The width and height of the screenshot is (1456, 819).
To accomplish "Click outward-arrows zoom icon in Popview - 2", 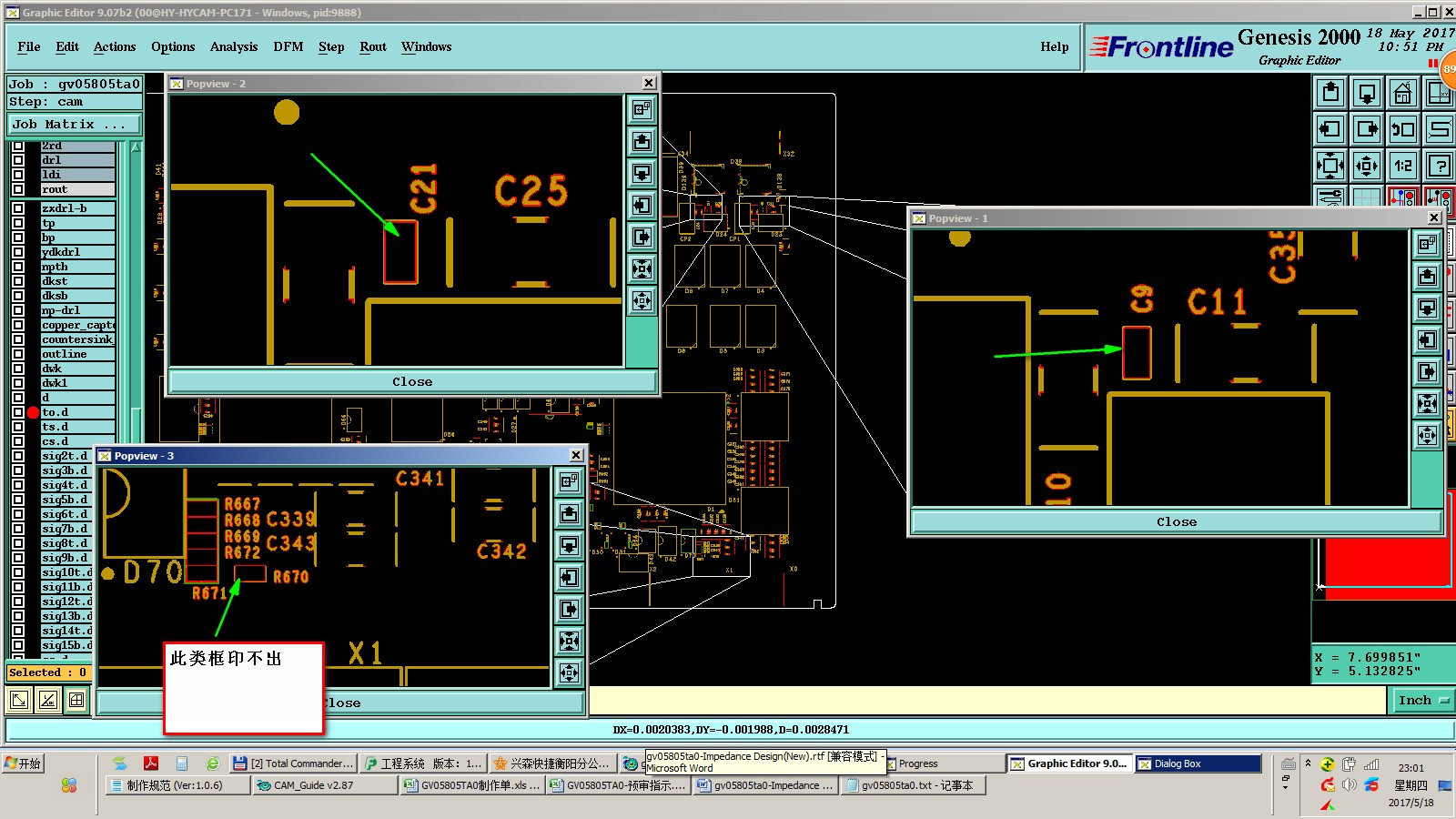I will click(x=642, y=301).
